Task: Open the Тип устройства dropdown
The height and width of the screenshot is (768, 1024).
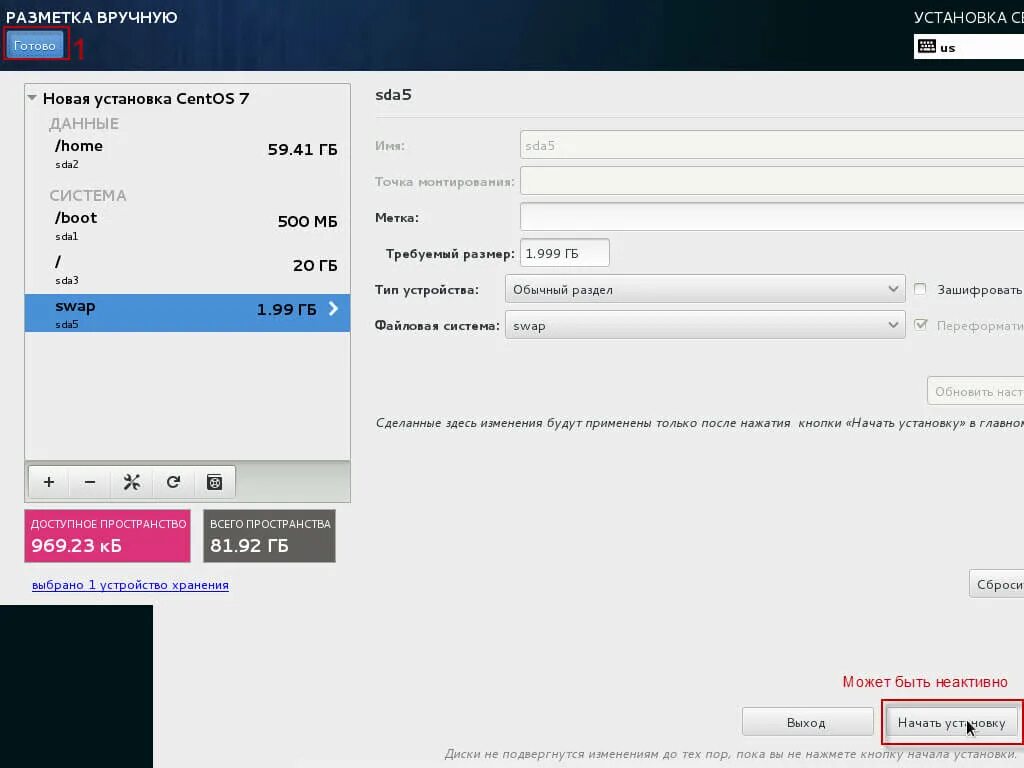Action: point(705,289)
